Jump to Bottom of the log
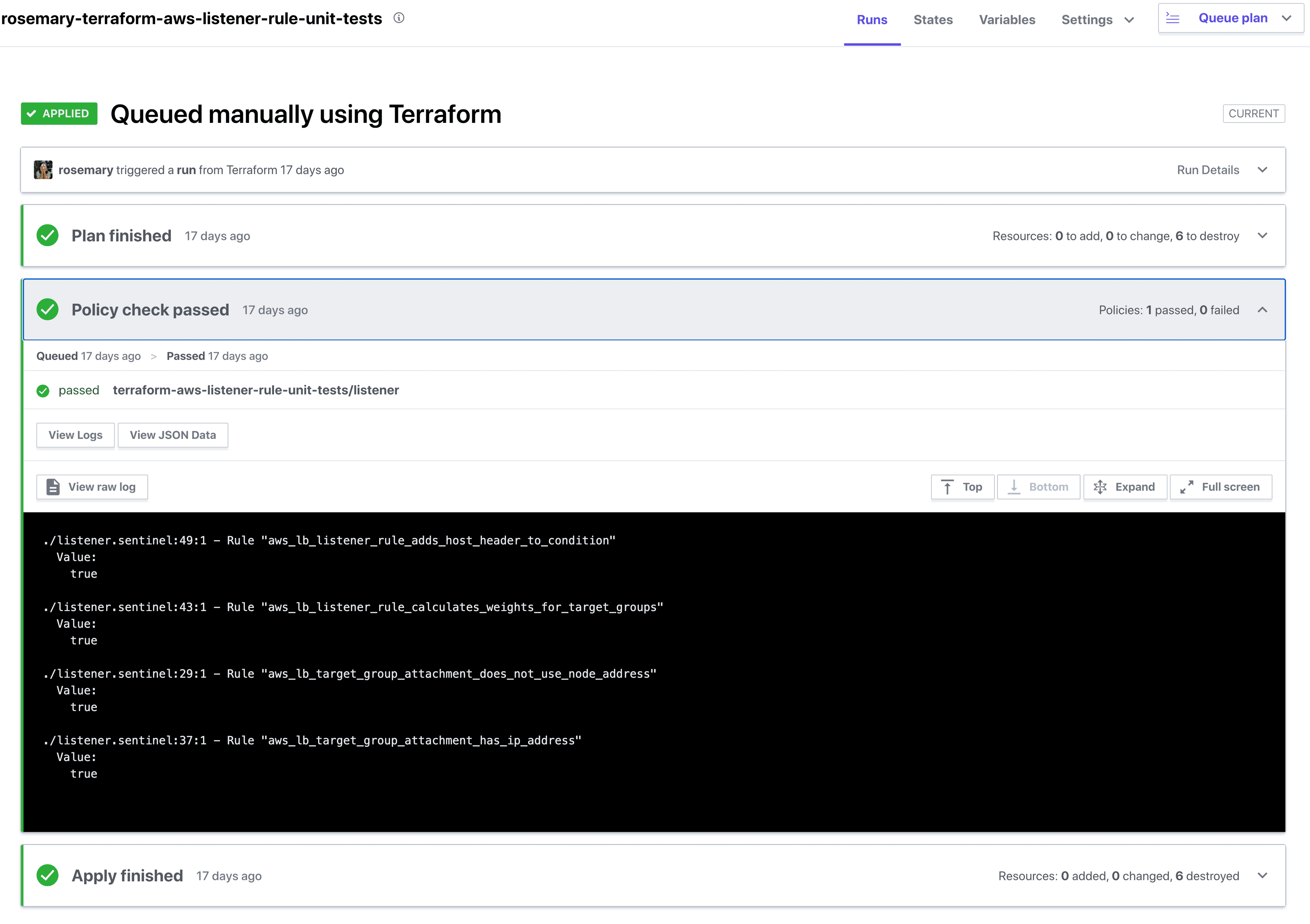 pyautogui.click(x=1038, y=487)
